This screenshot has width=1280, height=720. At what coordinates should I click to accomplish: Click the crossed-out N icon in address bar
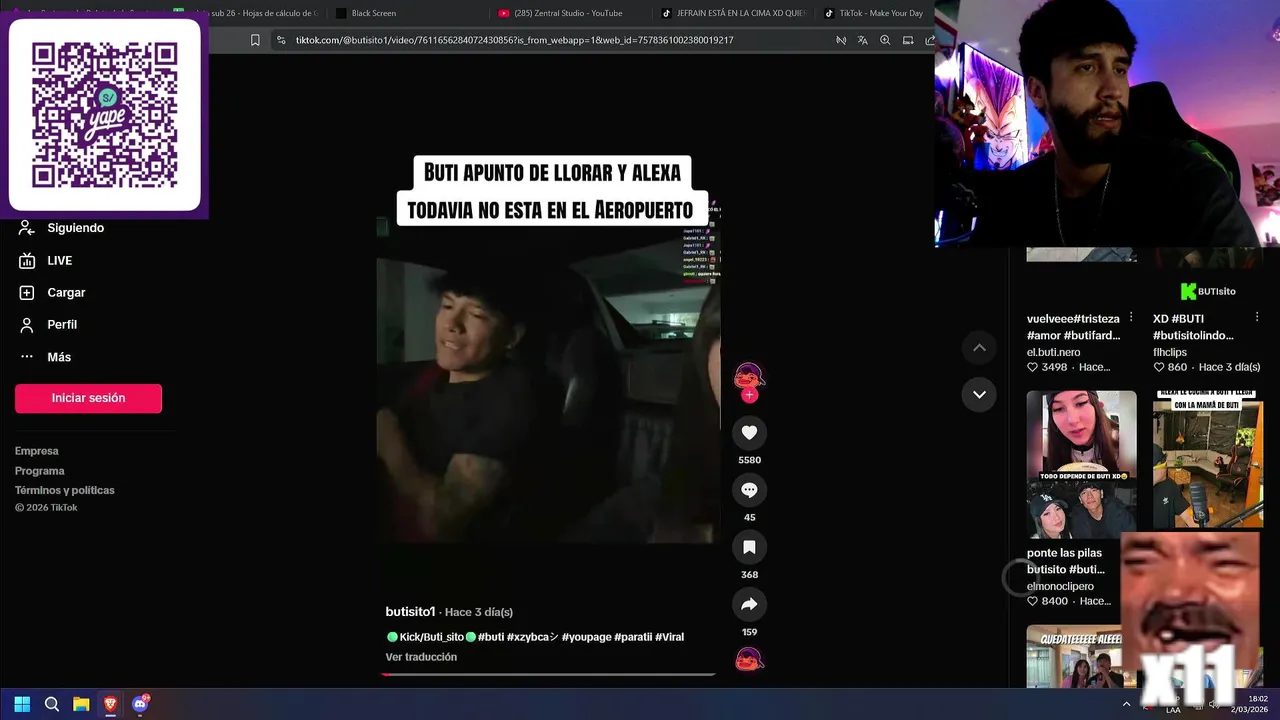pos(840,40)
